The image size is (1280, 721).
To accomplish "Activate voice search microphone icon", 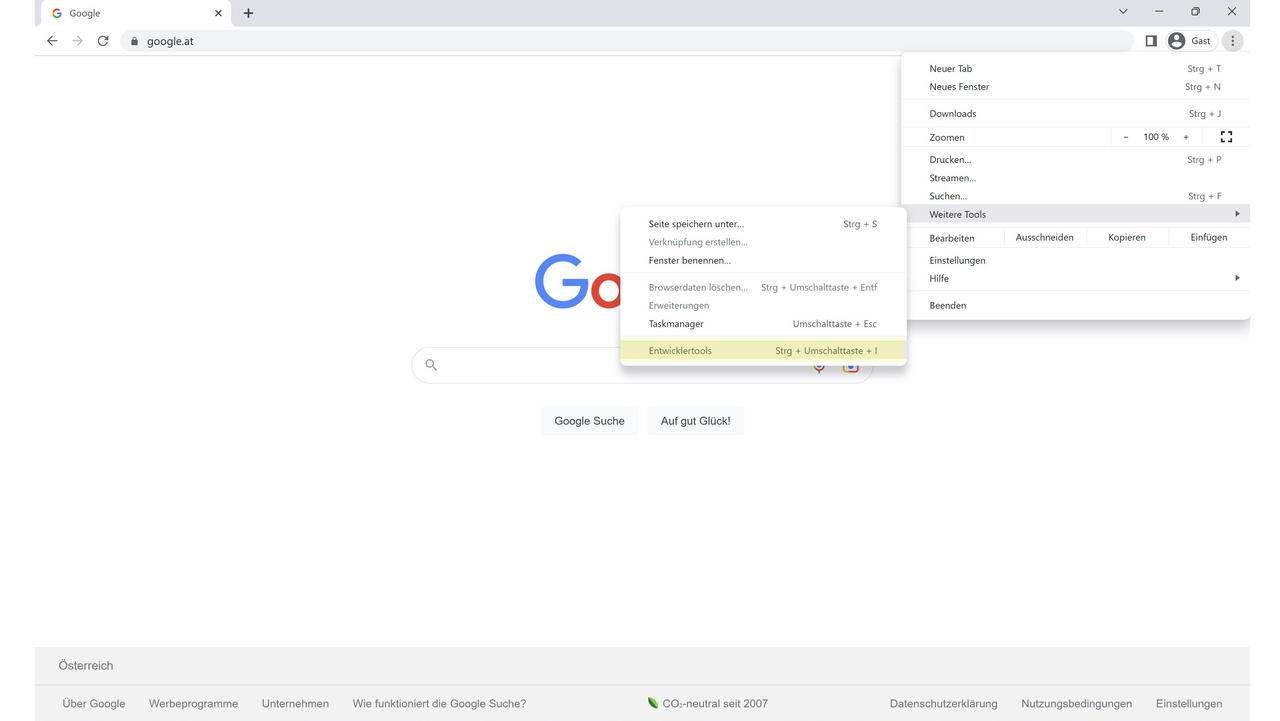I will 819,366.
